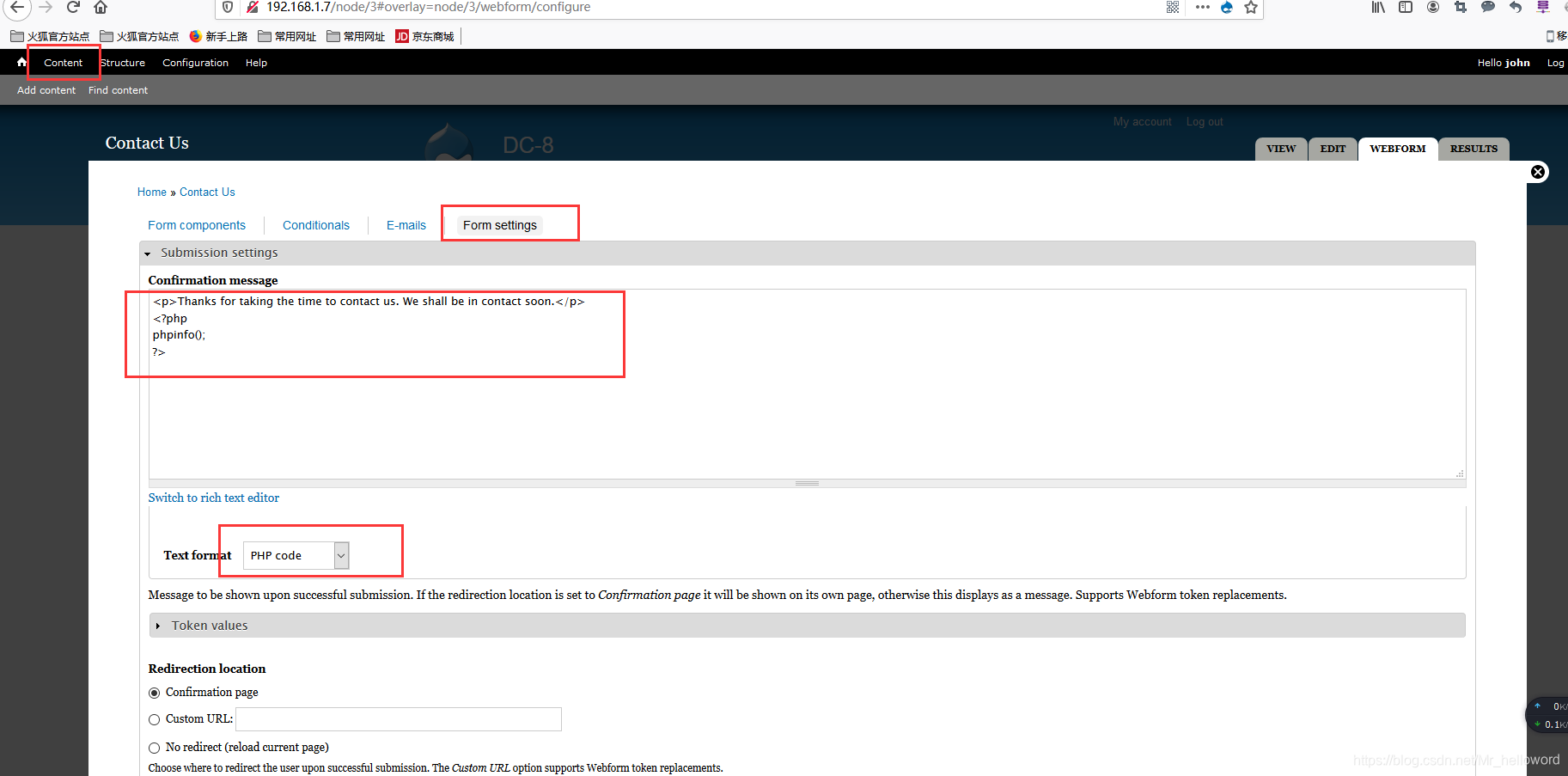Open the second 火狐官方站点 bookmark folder
This screenshot has width=1568, height=776.
(x=139, y=36)
